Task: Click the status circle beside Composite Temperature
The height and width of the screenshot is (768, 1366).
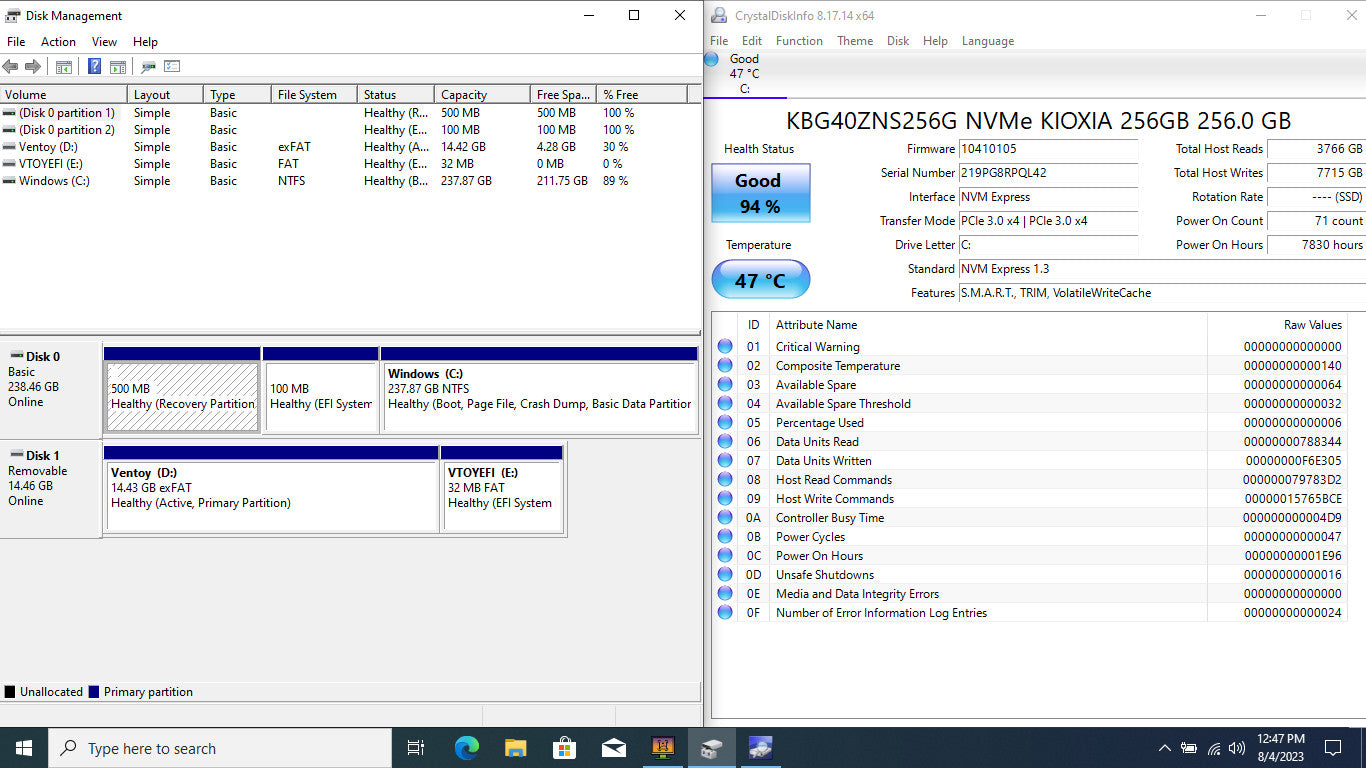Action: (x=725, y=366)
